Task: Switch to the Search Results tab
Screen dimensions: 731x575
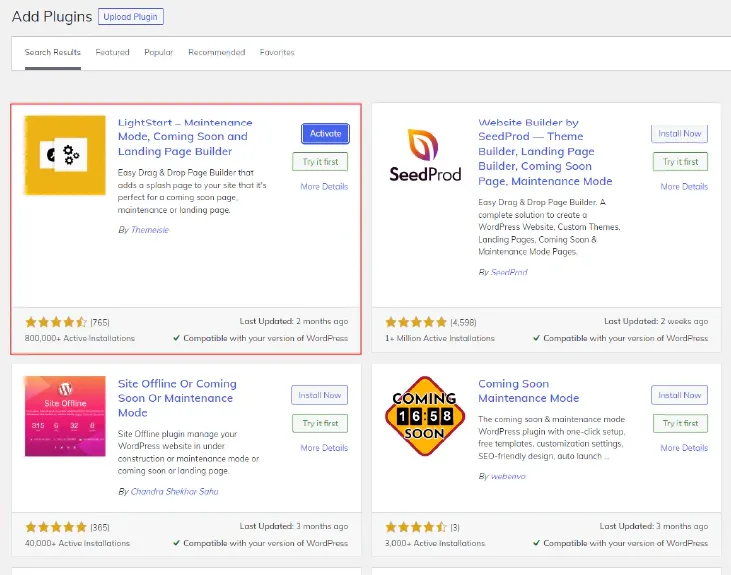Action: (x=53, y=52)
